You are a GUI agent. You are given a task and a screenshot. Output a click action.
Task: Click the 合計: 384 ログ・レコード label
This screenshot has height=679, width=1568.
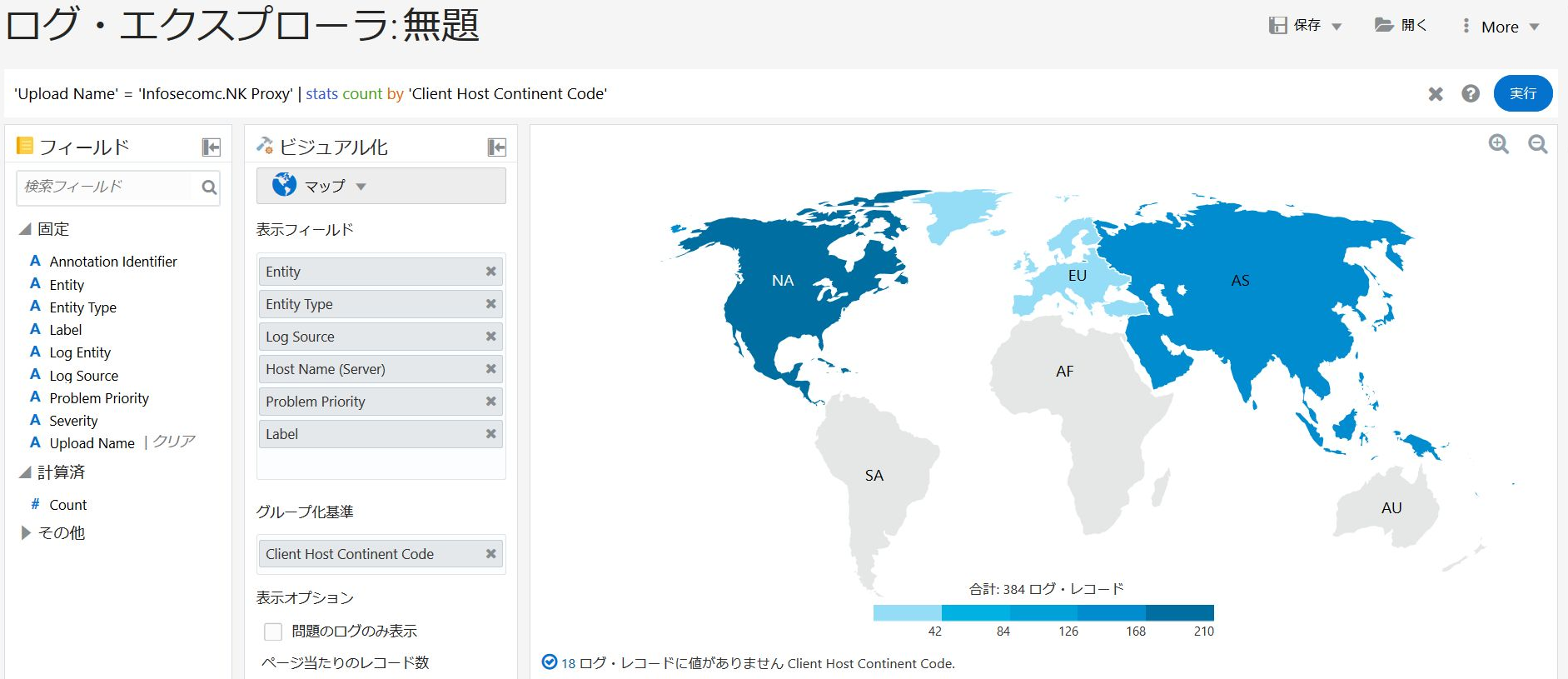click(1046, 589)
